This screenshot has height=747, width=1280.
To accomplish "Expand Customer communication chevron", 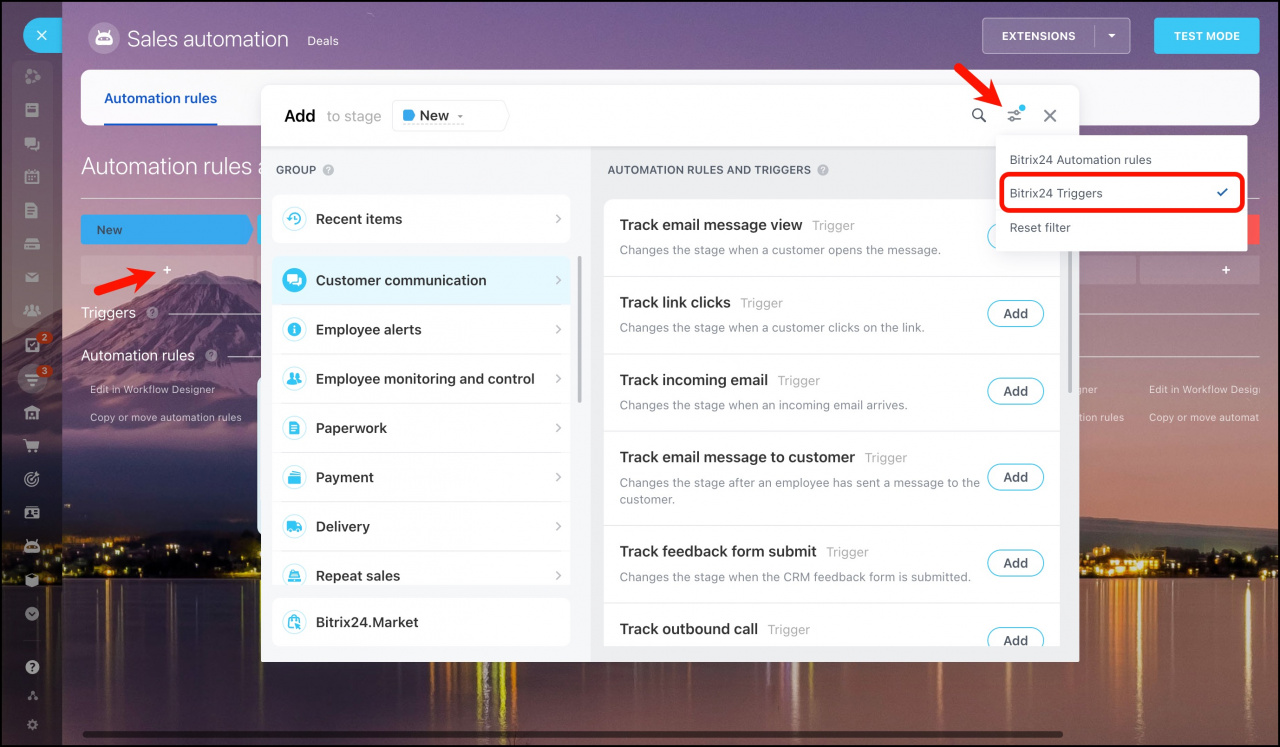I will tap(558, 281).
